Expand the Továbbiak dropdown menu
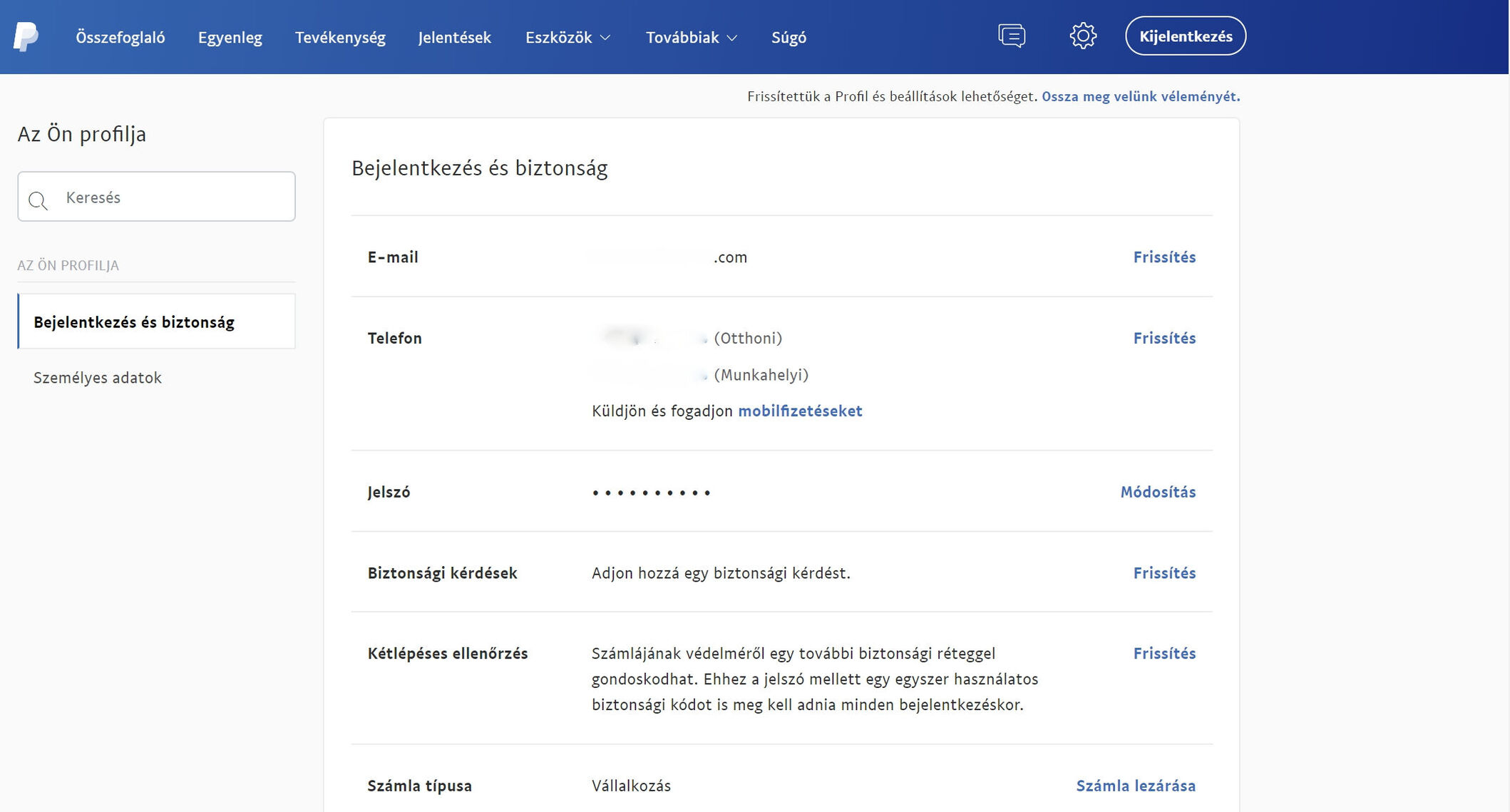The width and height of the screenshot is (1510, 812). (x=691, y=37)
